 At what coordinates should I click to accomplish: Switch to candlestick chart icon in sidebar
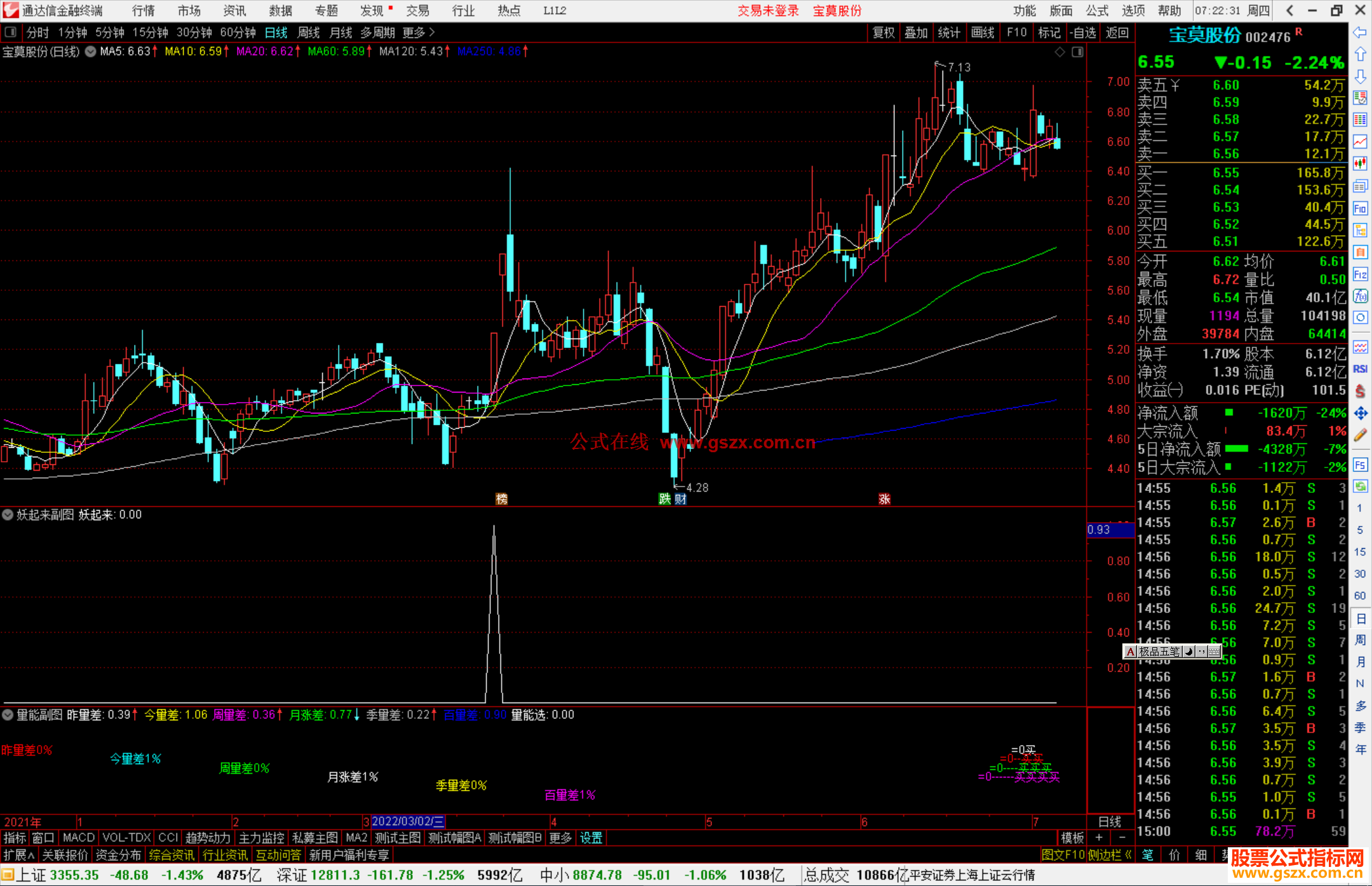[1360, 164]
